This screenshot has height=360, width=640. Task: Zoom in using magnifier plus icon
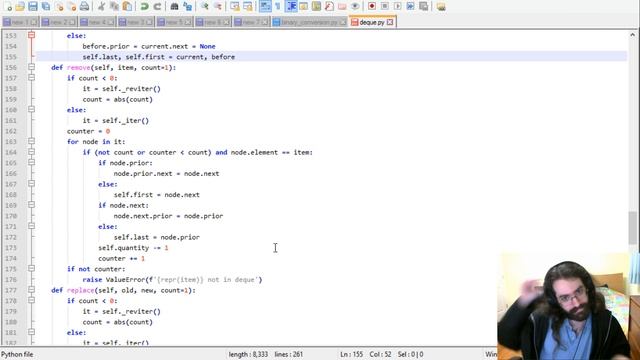point(204,7)
